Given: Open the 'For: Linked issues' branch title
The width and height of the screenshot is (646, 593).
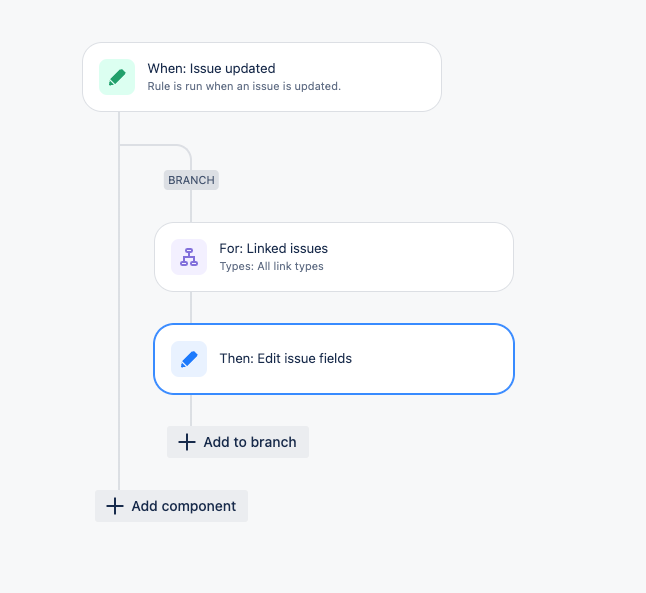Looking at the screenshot, I should (x=274, y=248).
